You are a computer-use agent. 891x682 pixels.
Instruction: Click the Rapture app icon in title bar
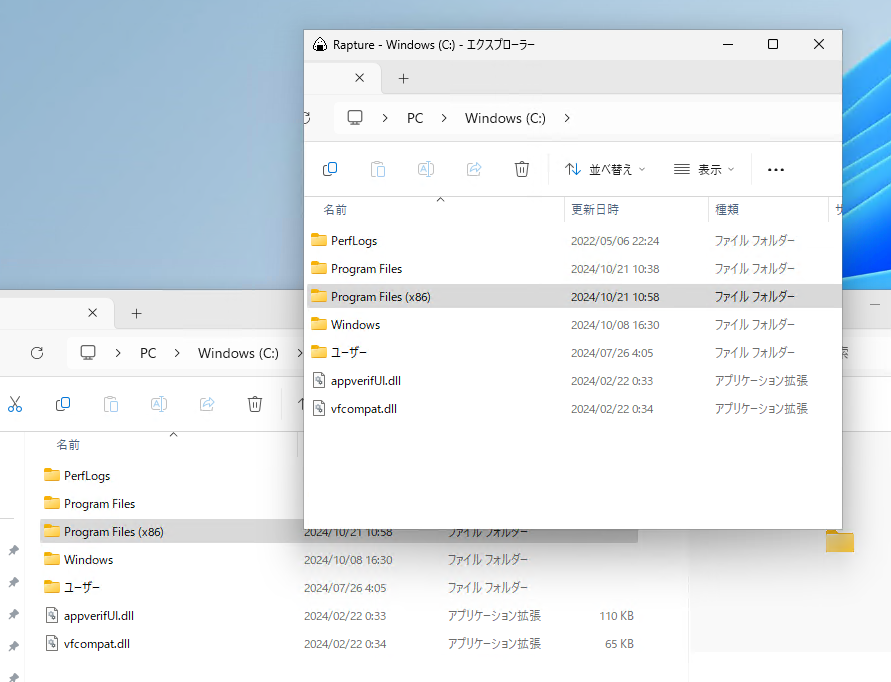[320, 44]
